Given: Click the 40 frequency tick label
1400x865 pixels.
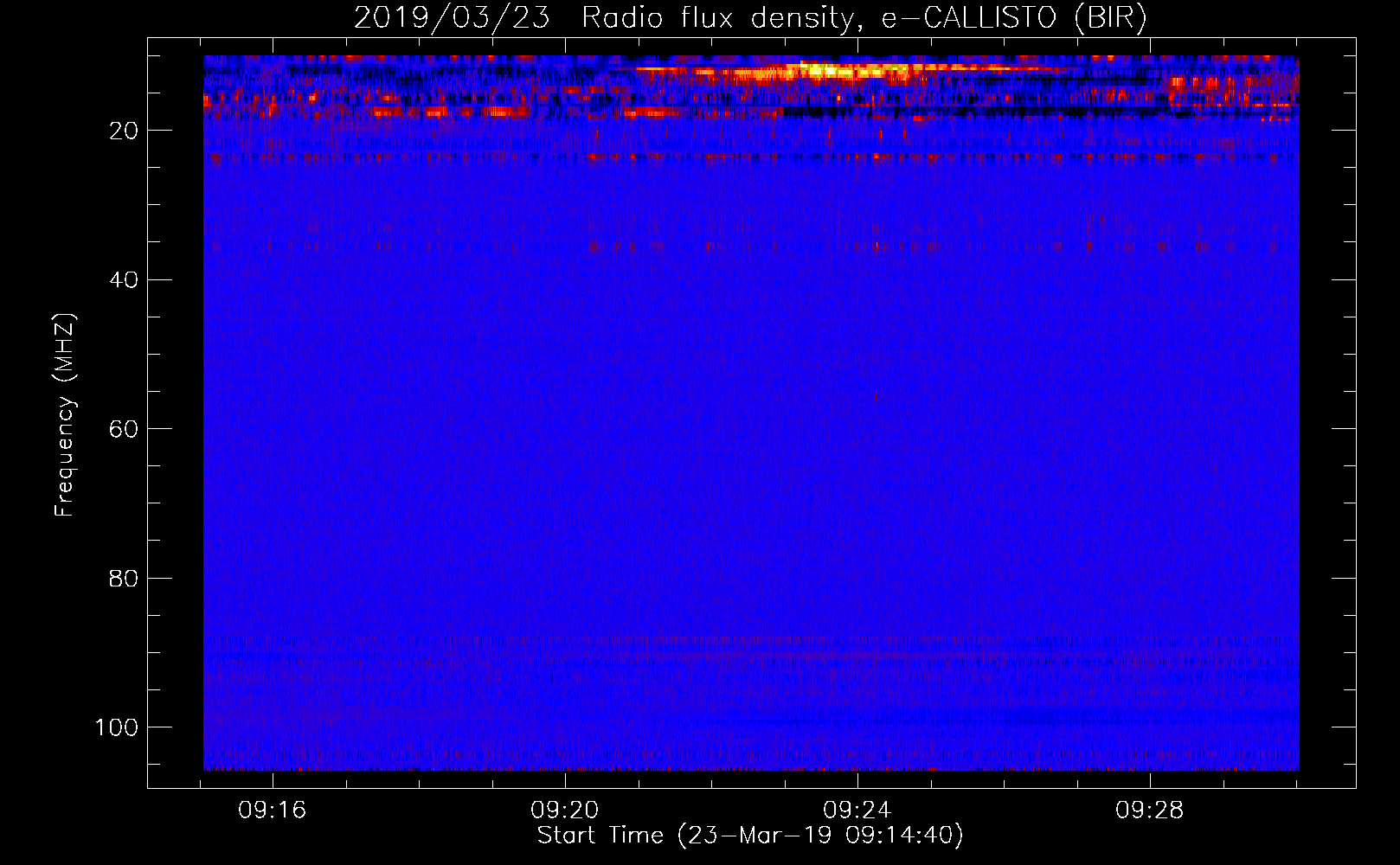Looking at the screenshot, I should 124,280.
